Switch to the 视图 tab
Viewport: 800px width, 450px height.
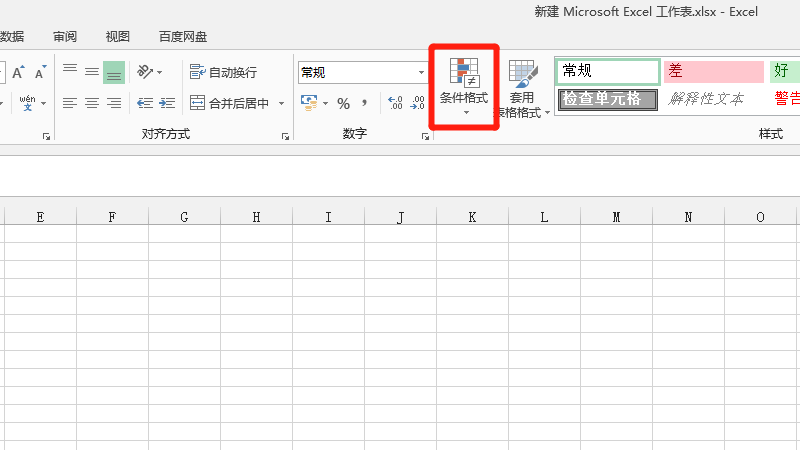click(118, 37)
